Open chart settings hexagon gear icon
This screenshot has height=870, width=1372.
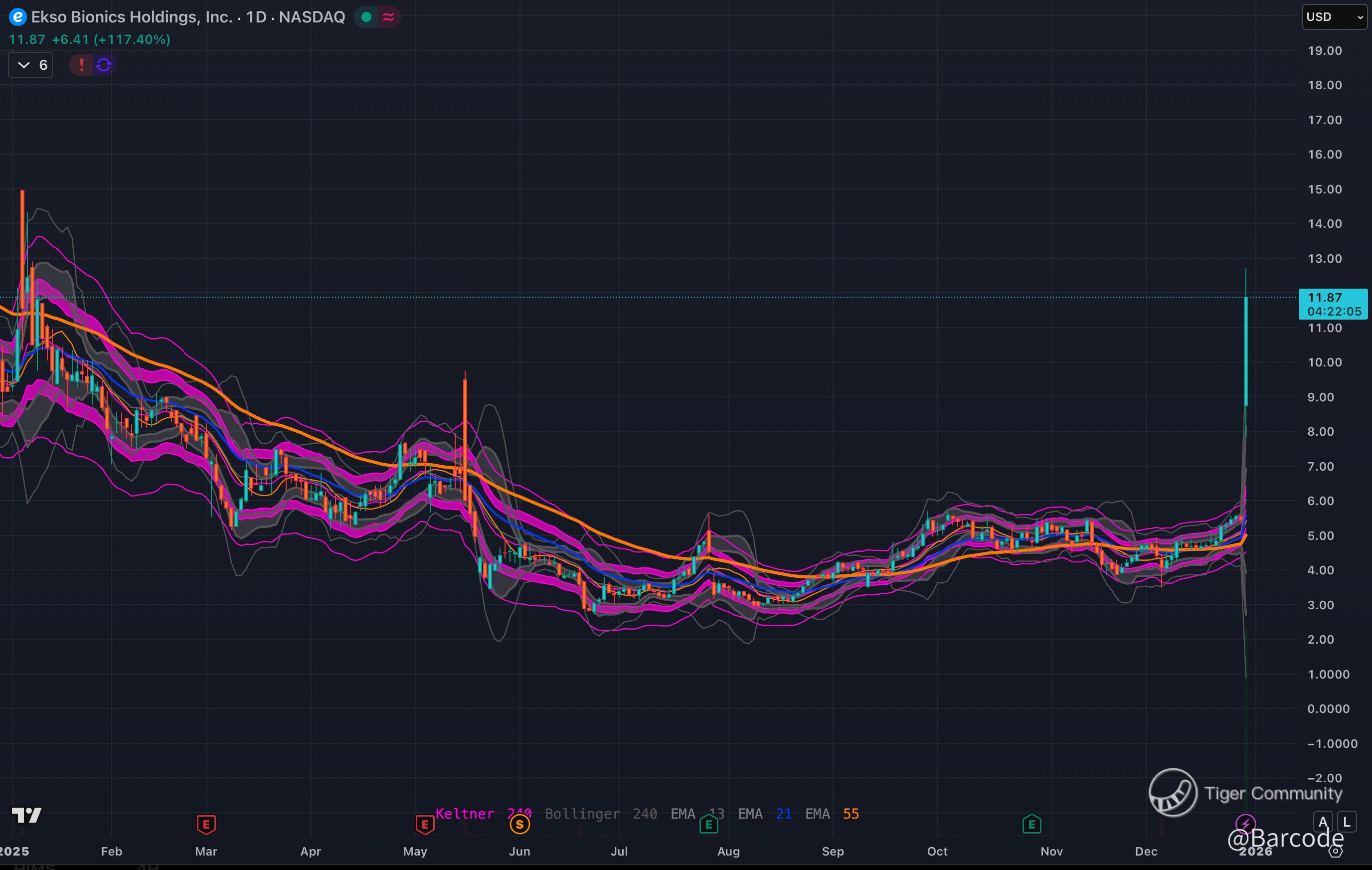click(1336, 851)
